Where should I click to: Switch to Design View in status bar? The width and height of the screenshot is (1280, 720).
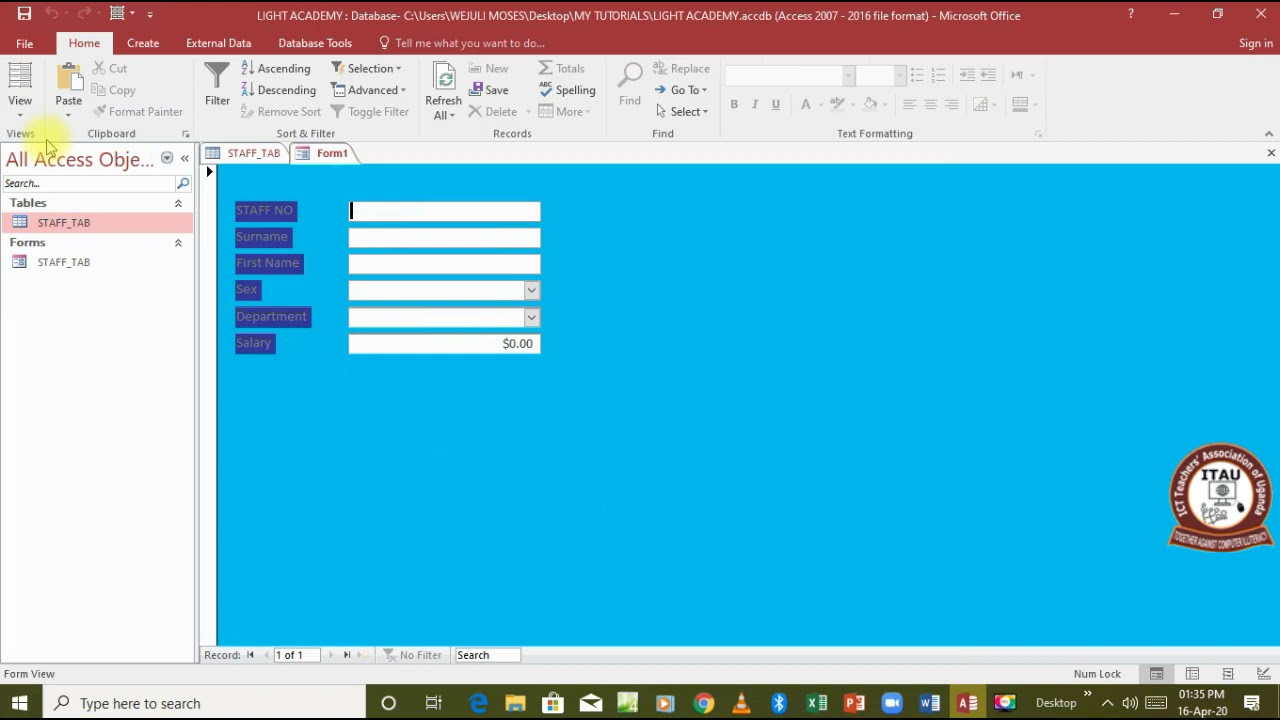[1264, 674]
